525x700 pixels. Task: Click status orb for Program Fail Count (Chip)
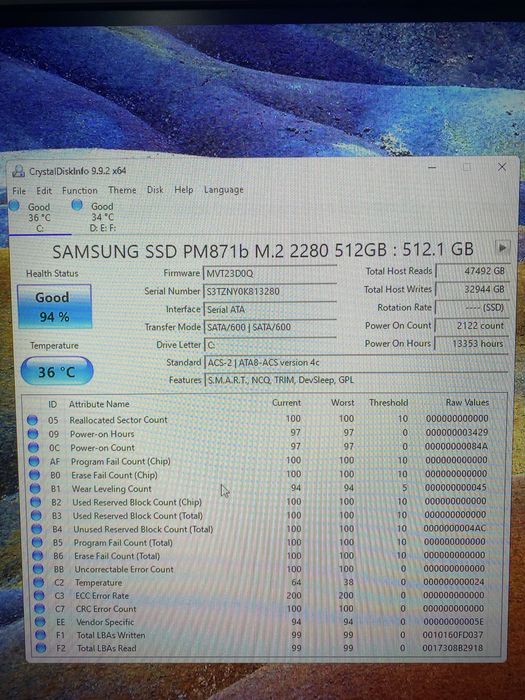(x=34, y=461)
